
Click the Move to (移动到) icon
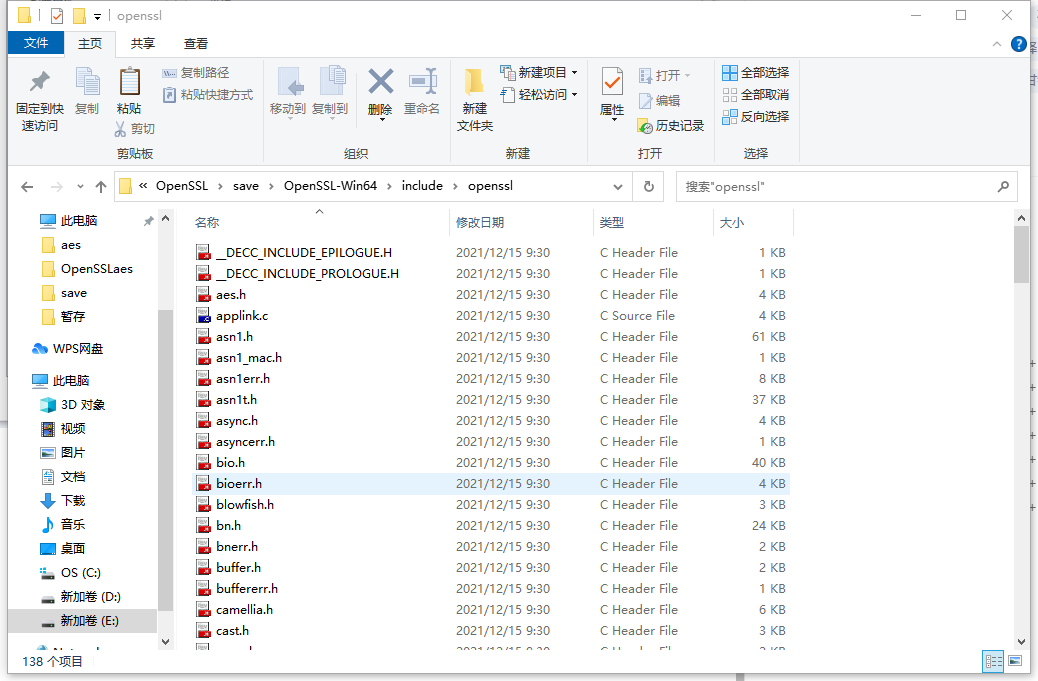[290, 81]
